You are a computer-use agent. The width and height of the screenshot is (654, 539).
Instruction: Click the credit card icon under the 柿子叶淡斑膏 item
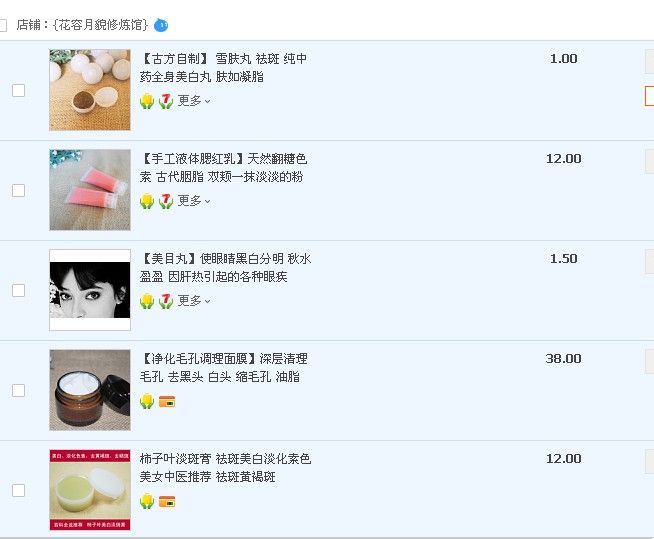tap(167, 501)
